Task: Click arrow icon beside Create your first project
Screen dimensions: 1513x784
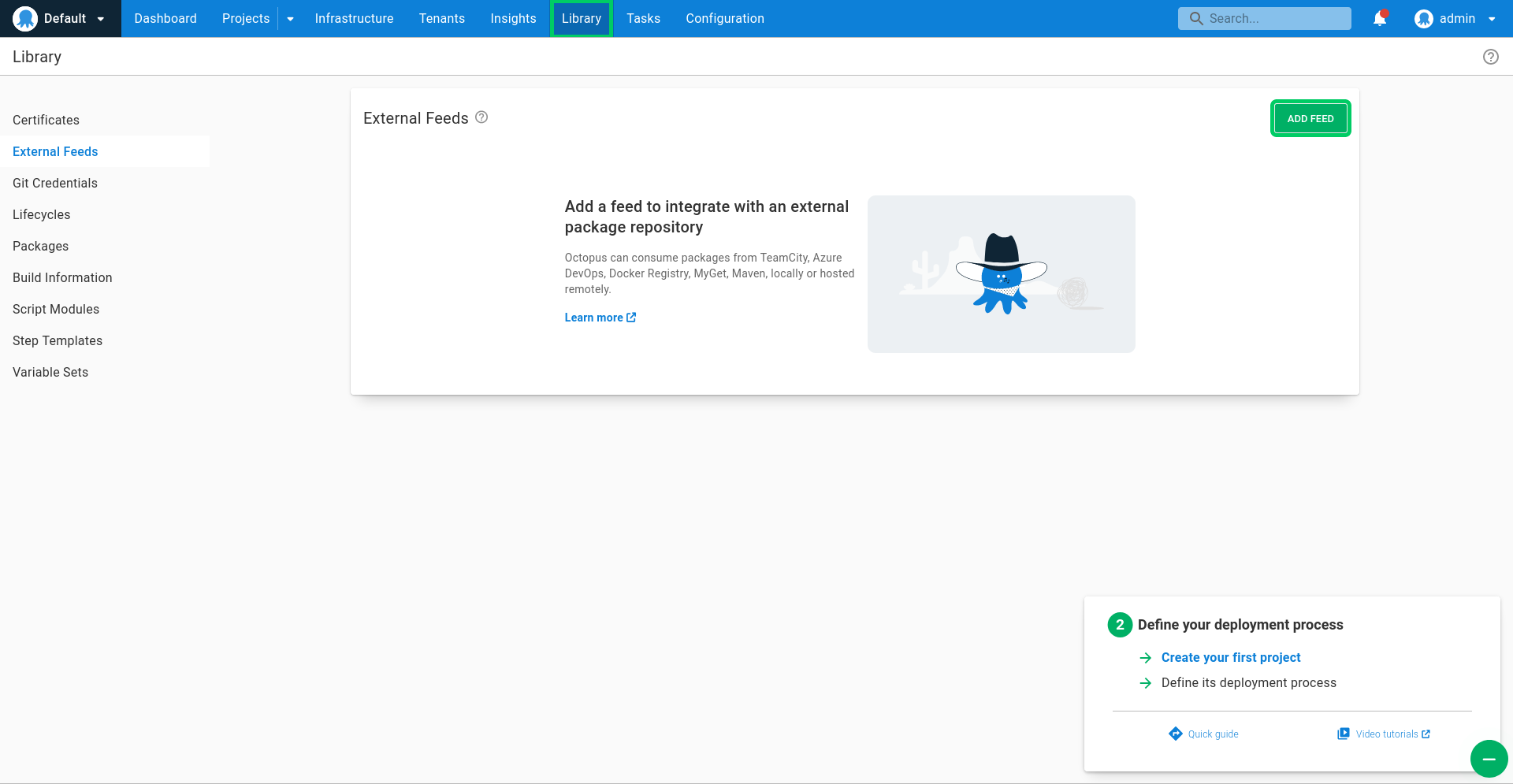Action: (1146, 658)
